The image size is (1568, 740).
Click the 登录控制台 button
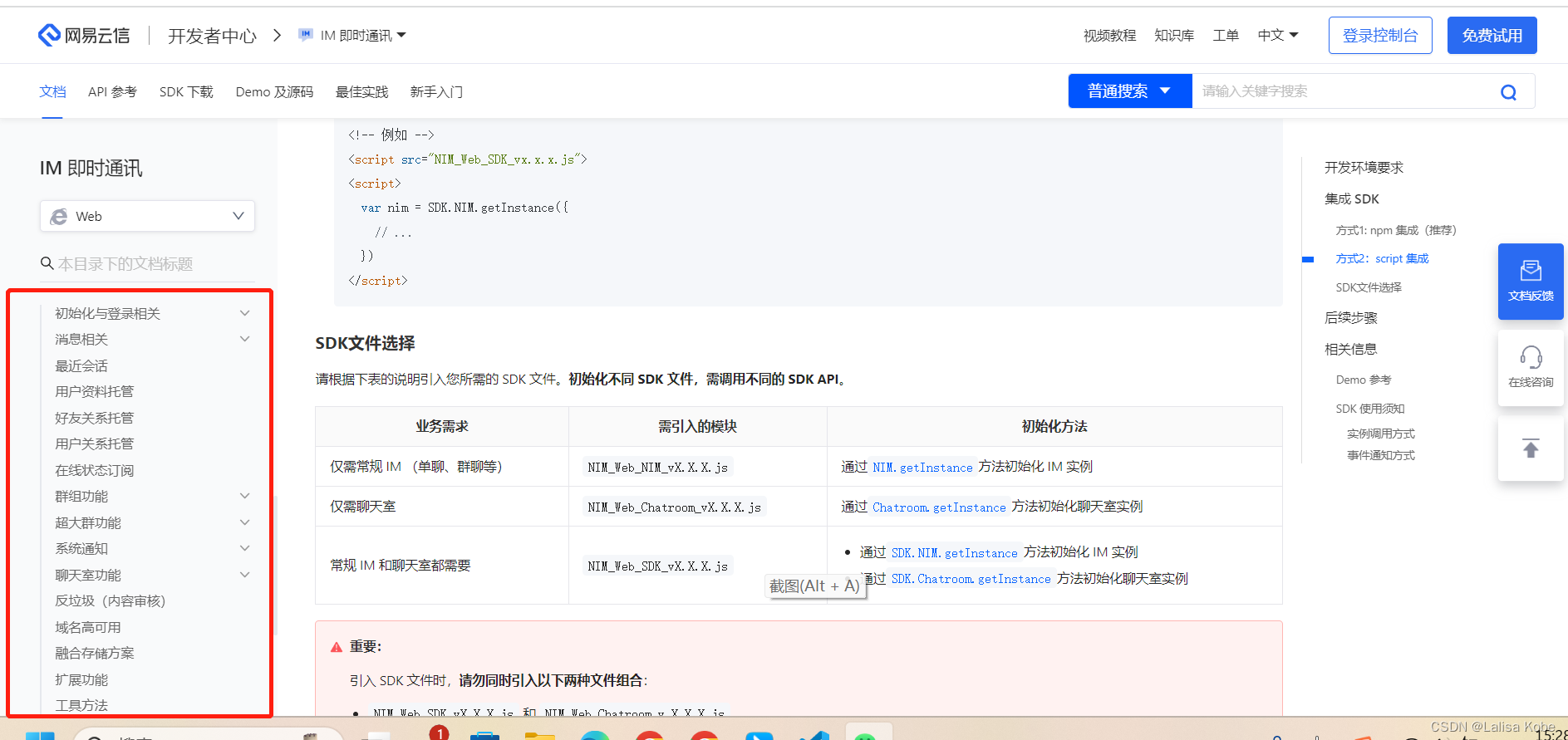pyautogui.click(x=1380, y=36)
